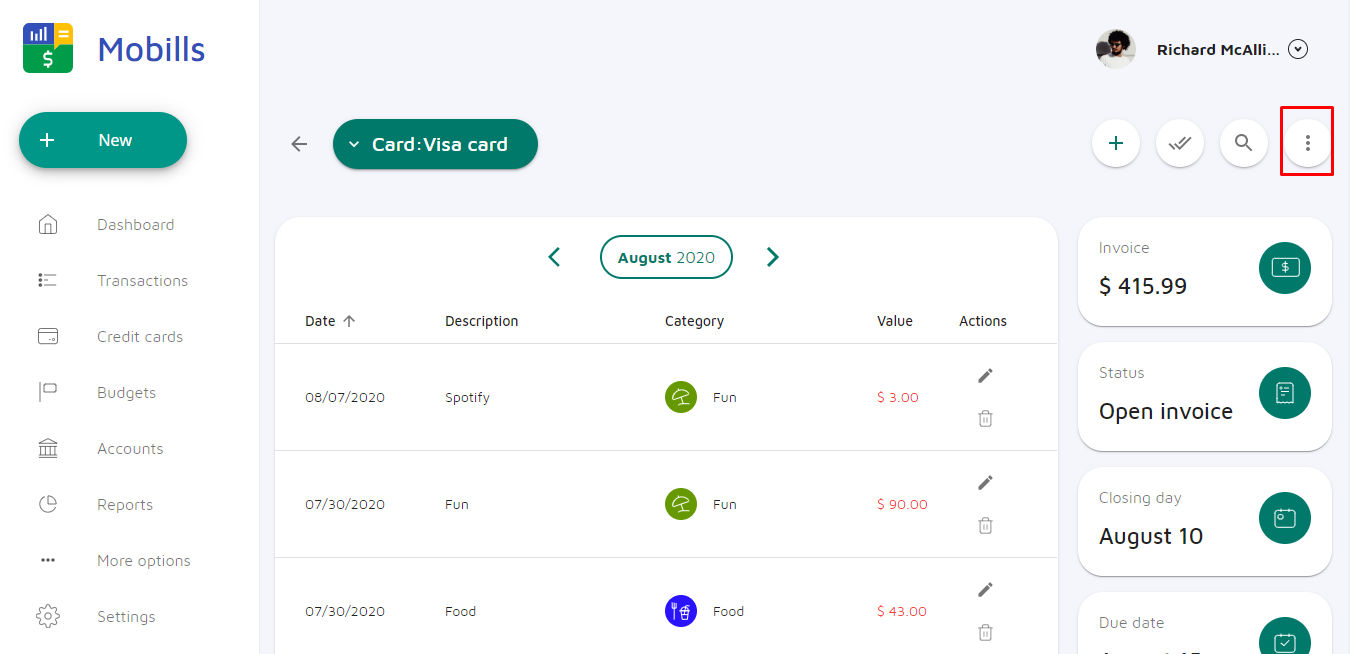Click the round plus add icon
Screen dimensions: 1350x654
1116,143
